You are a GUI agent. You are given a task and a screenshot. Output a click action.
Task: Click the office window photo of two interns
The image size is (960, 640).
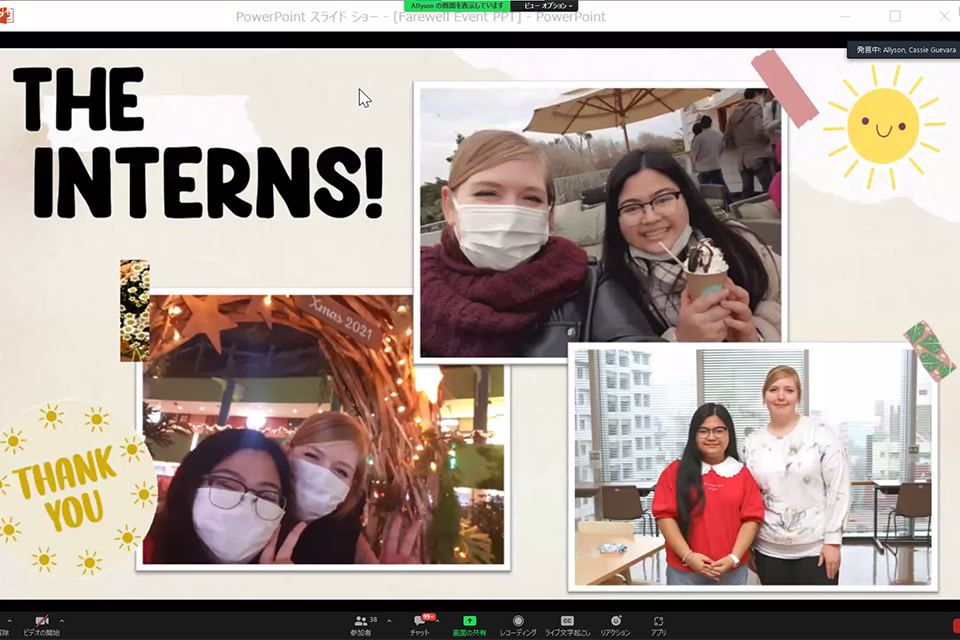(x=753, y=467)
